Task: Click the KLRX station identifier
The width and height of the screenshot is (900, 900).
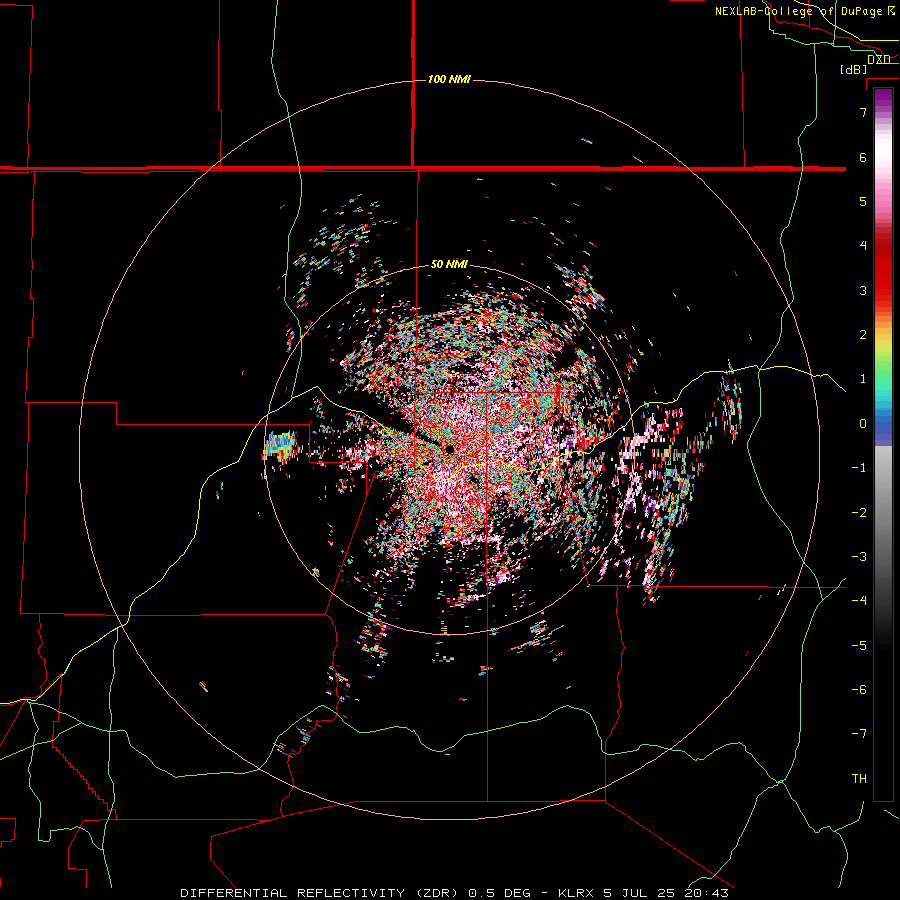Action: [x=576, y=893]
